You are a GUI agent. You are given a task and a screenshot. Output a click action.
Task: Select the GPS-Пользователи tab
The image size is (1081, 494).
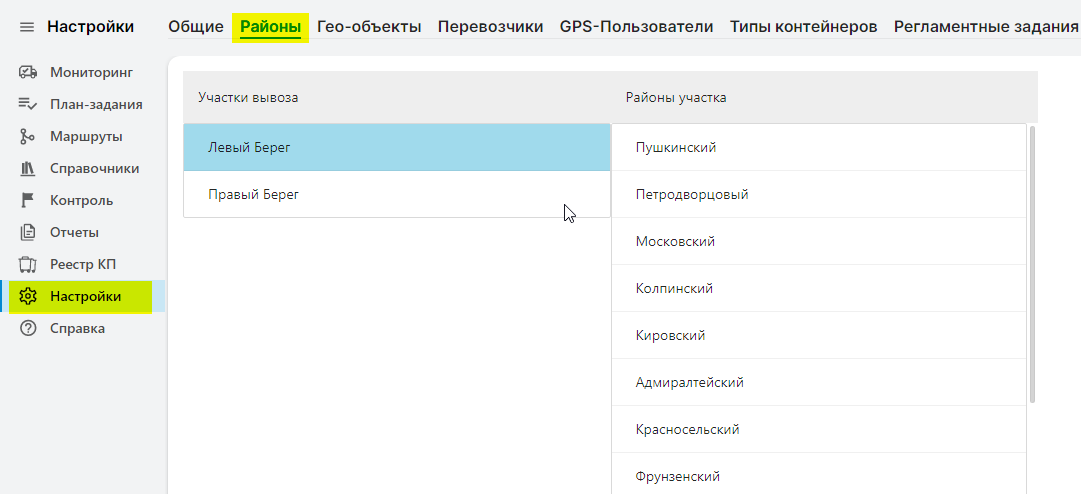pos(636,27)
